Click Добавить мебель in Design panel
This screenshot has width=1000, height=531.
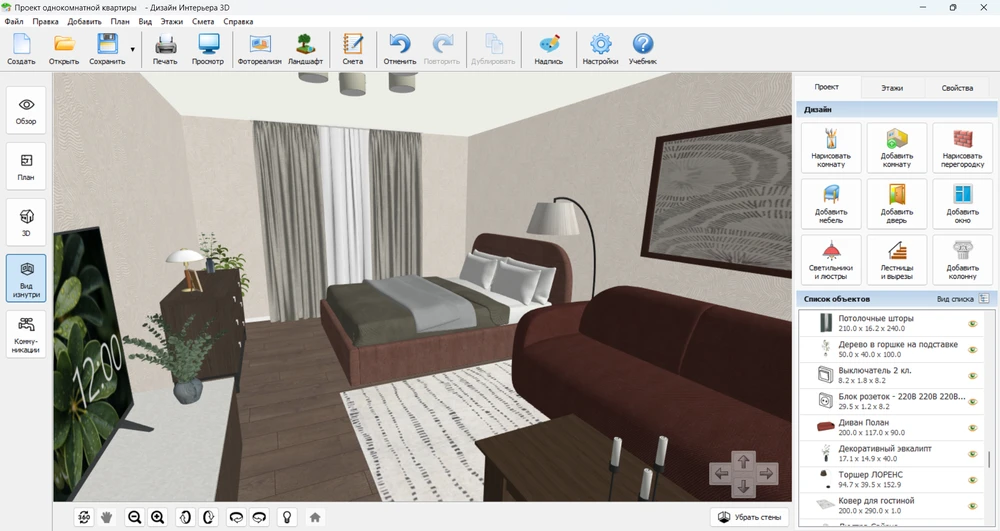pyautogui.click(x=831, y=205)
